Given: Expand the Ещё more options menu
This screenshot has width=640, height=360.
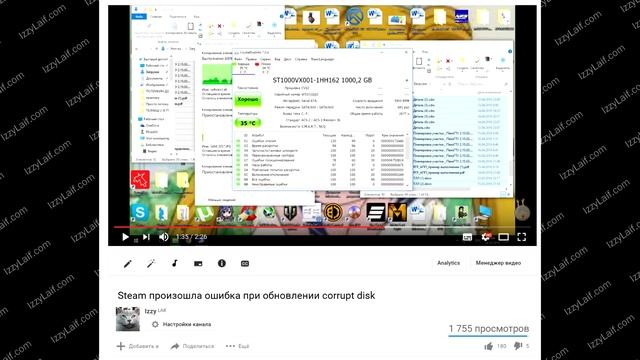Looking at the screenshot, I should 238,346.
